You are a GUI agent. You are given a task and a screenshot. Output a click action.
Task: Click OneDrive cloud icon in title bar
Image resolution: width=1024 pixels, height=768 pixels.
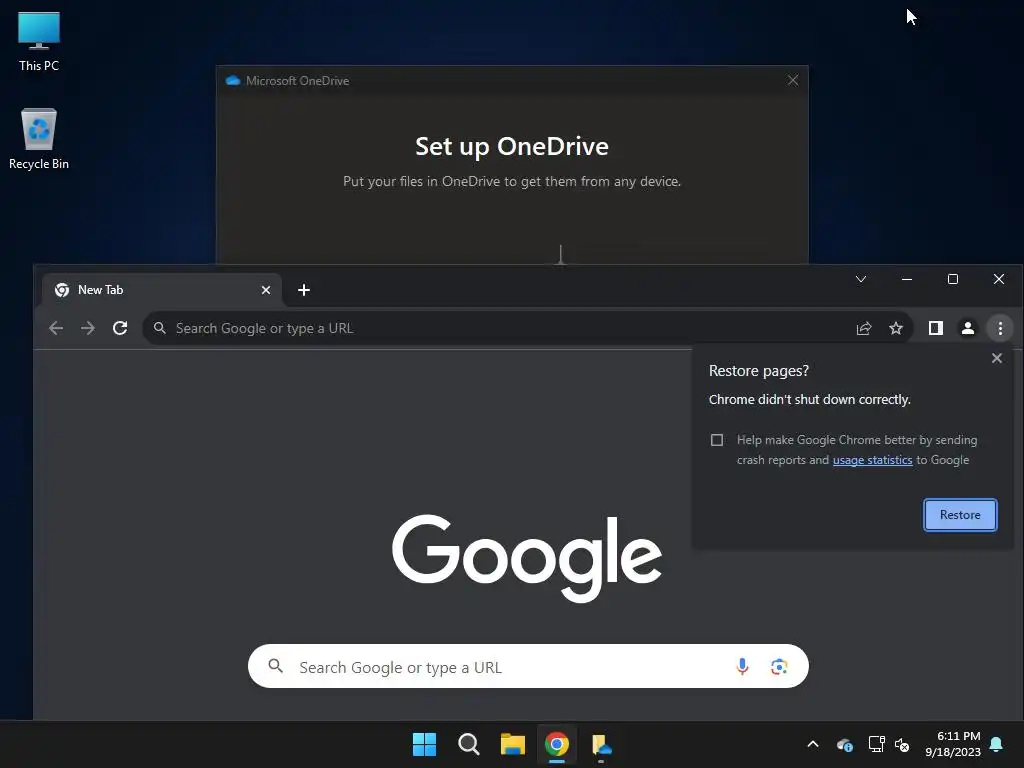[x=232, y=80]
